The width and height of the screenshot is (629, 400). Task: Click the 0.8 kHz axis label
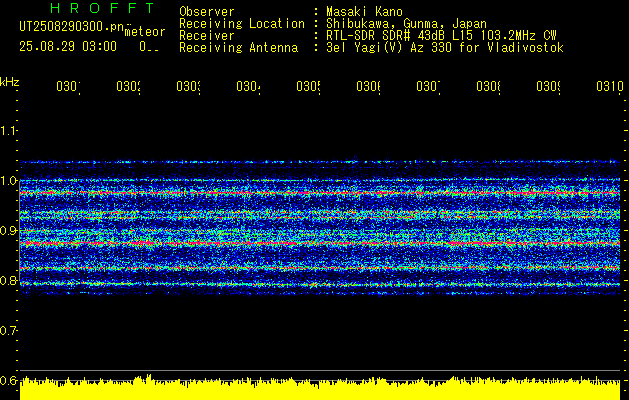click(8, 280)
